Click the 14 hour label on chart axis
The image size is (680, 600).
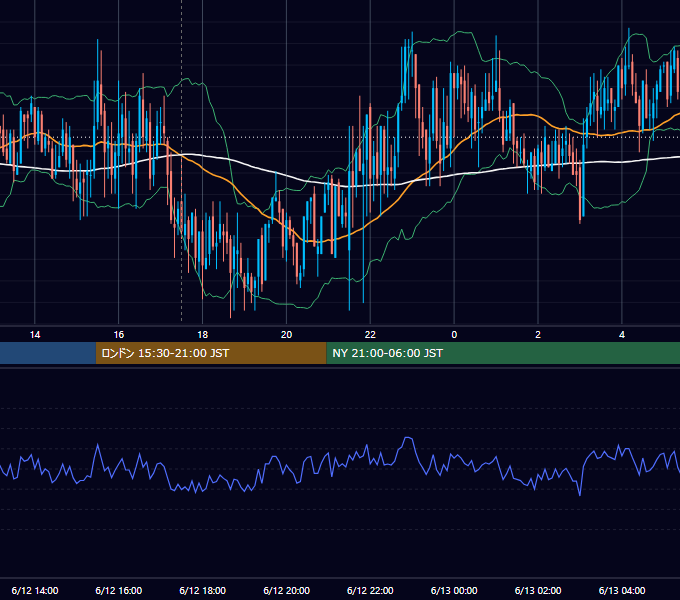(x=35, y=335)
